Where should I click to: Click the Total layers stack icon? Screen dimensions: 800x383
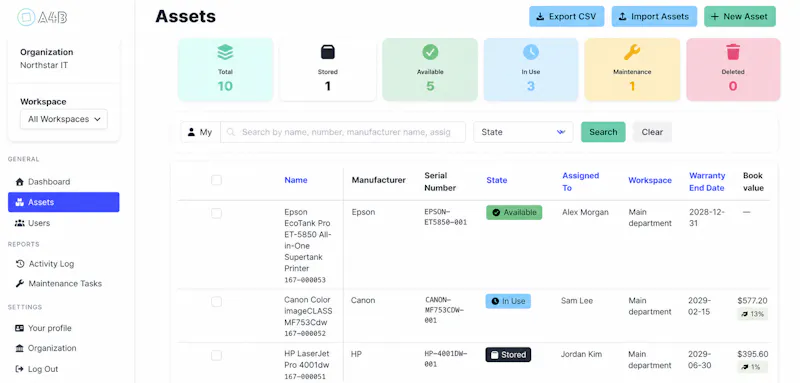click(x=225, y=52)
